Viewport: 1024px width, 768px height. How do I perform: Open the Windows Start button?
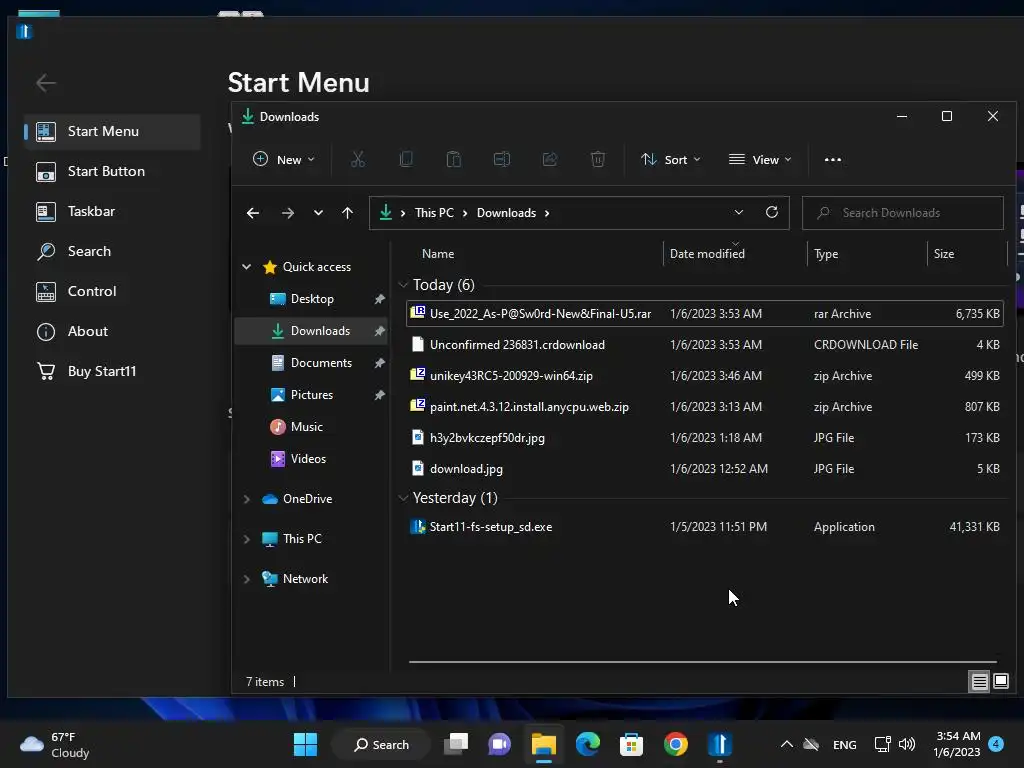coord(305,744)
